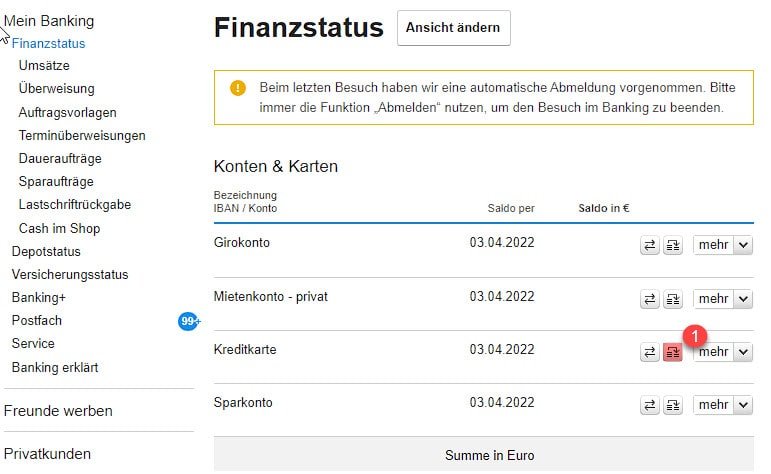Screen dimensions: 771x474
Task: Open Umsätze in the sidebar menu
Action: point(44,65)
